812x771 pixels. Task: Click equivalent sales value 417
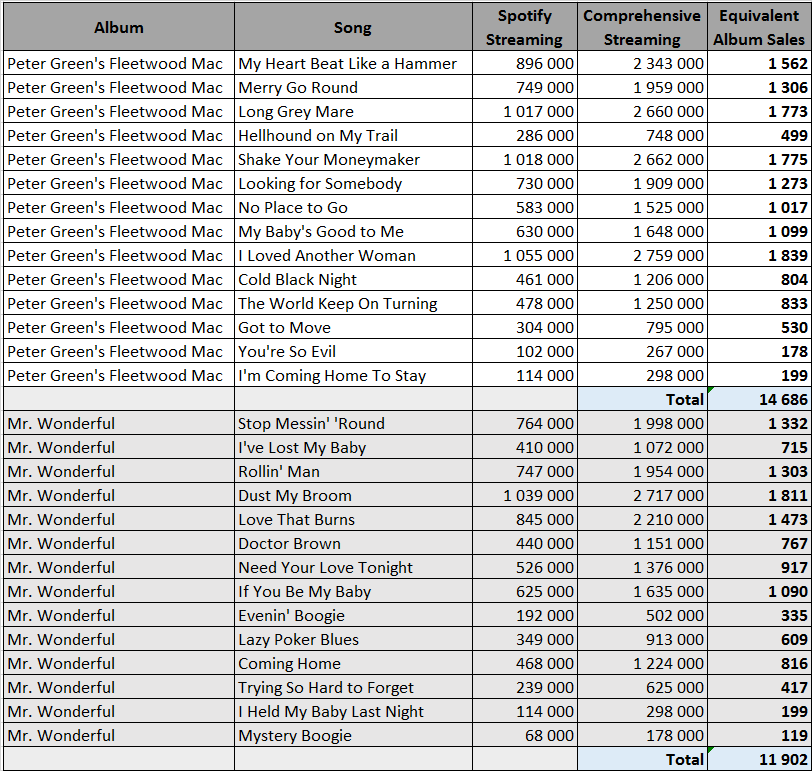tap(759, 687)
